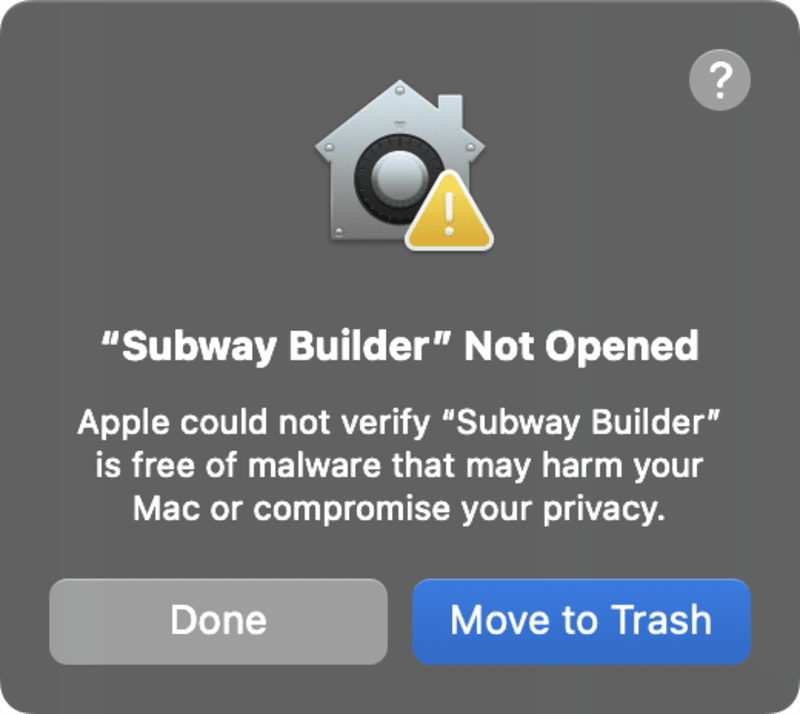Click the word Mac in the message

(x=166, y=509)
